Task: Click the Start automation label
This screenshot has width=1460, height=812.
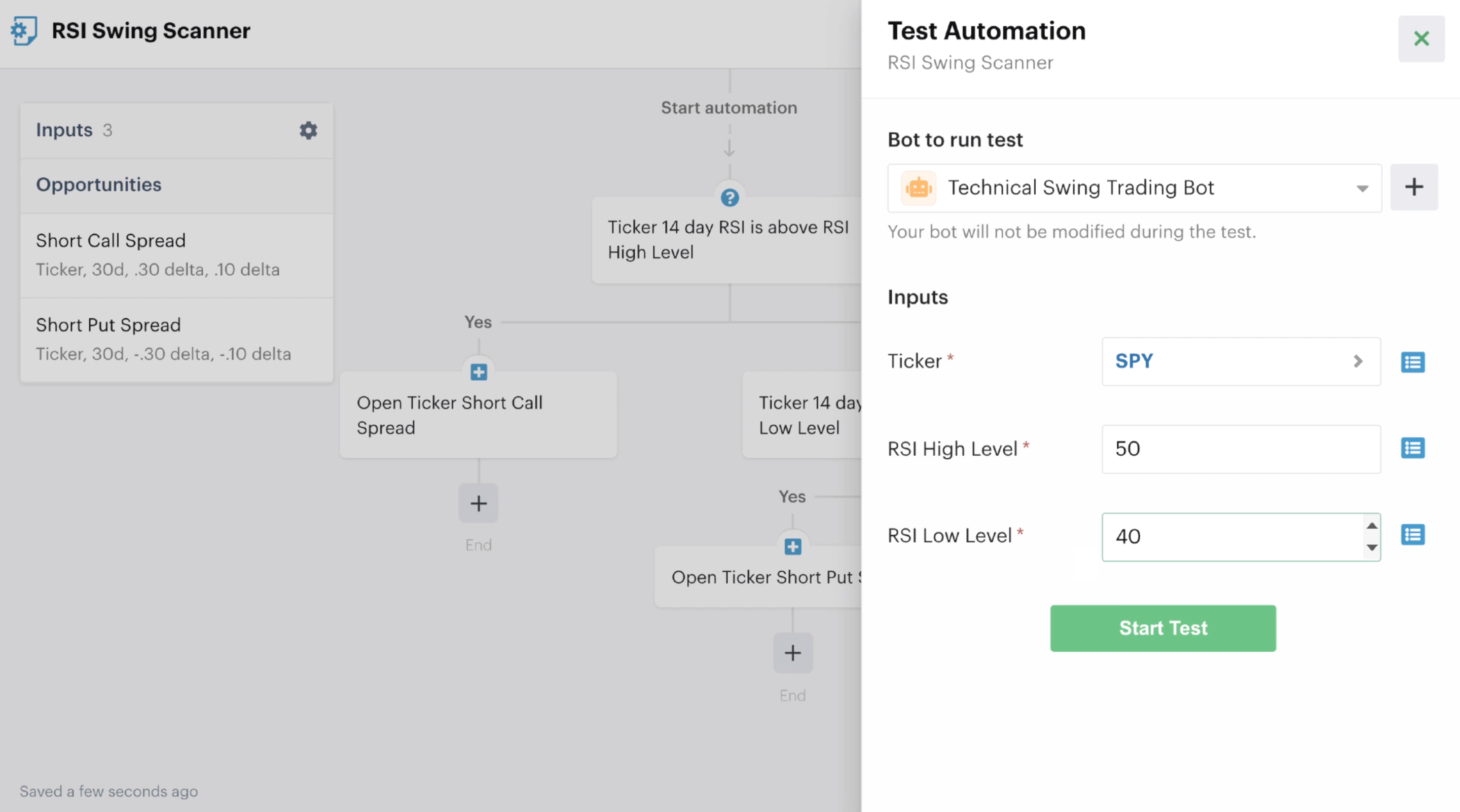Action: click(729, 107)
